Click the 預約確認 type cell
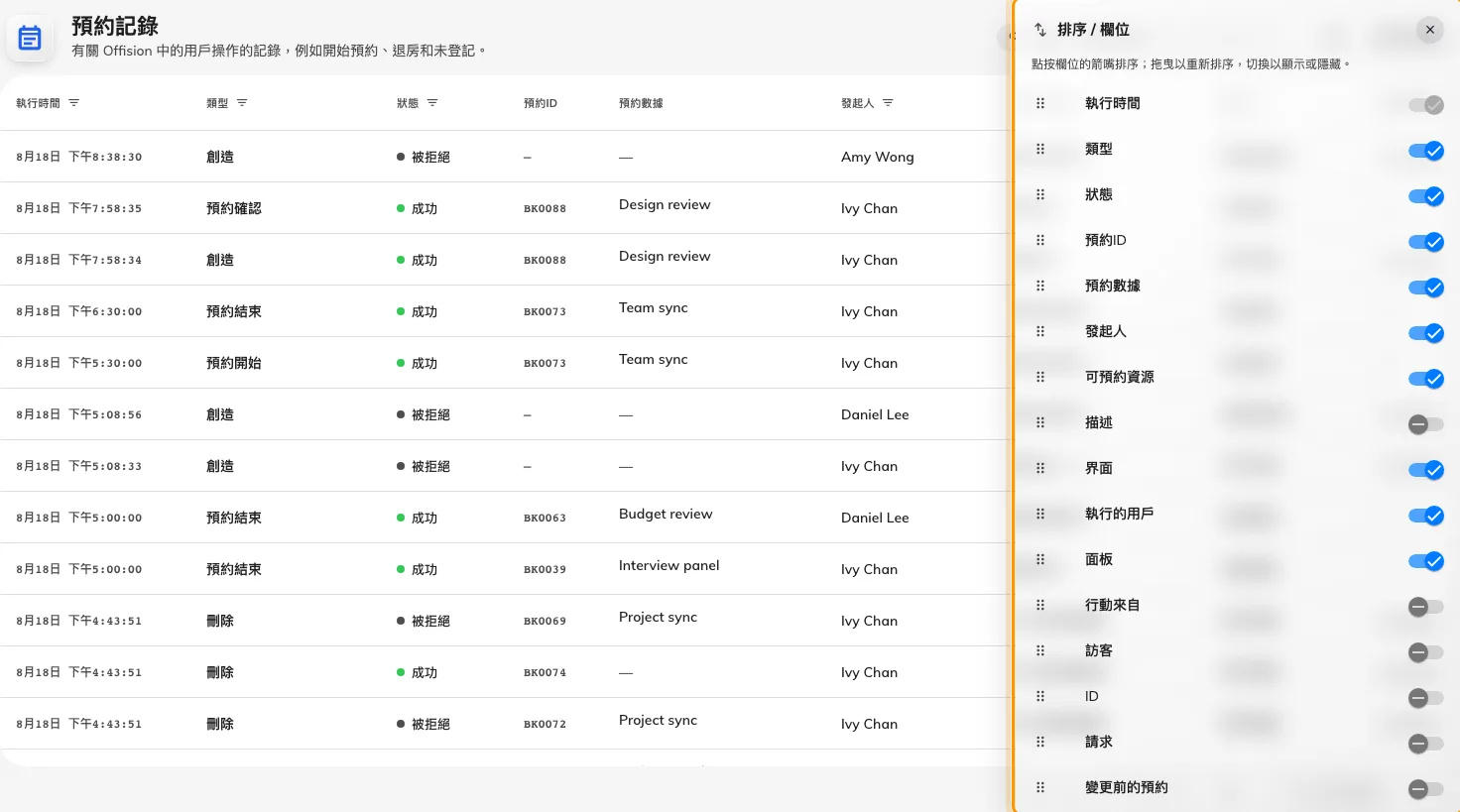Viewport: 1460px width, 812px height. coord(234,208)
